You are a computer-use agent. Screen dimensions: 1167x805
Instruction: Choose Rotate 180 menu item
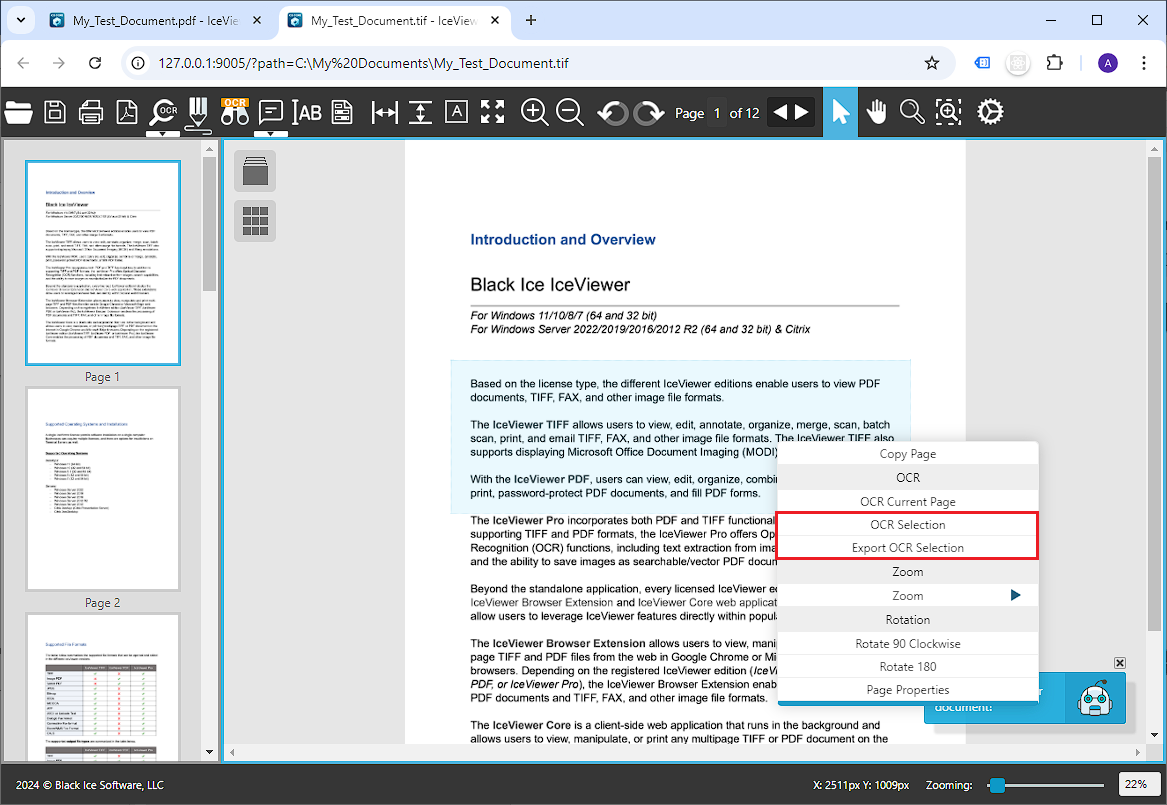pyautogui.click(x=907, y=667)
